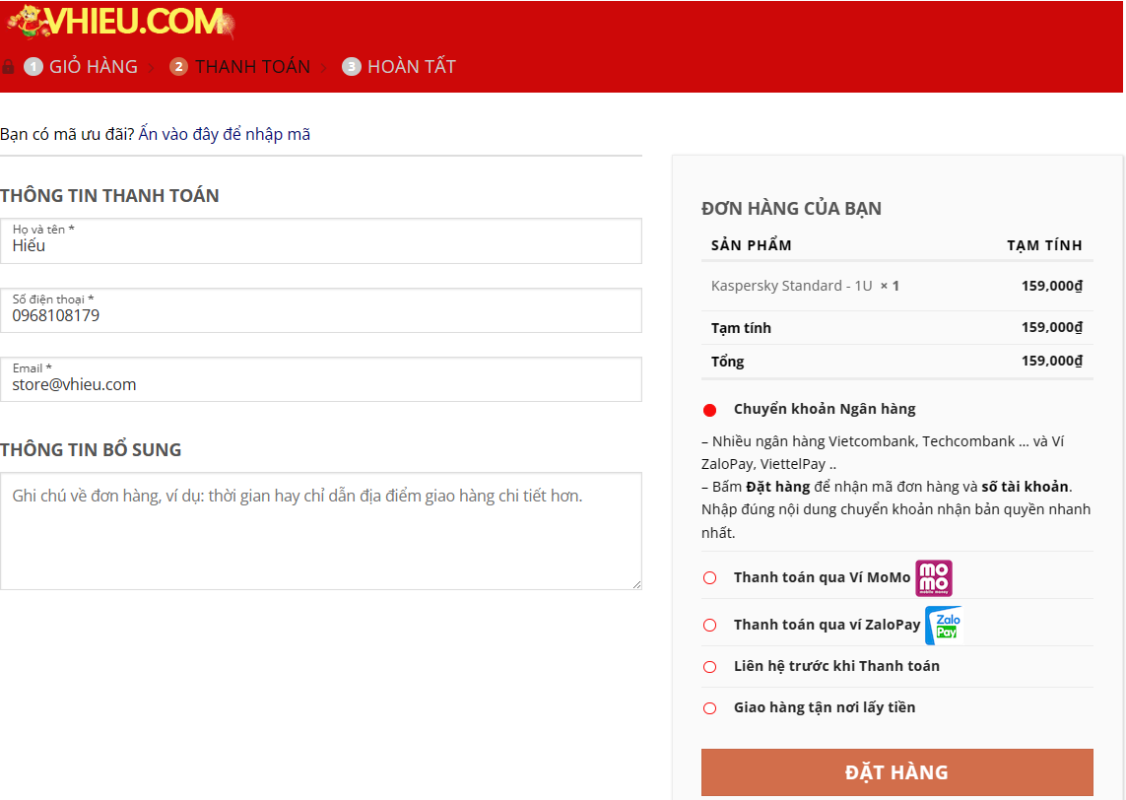Click the step 3 circle icon

[351, 67]
